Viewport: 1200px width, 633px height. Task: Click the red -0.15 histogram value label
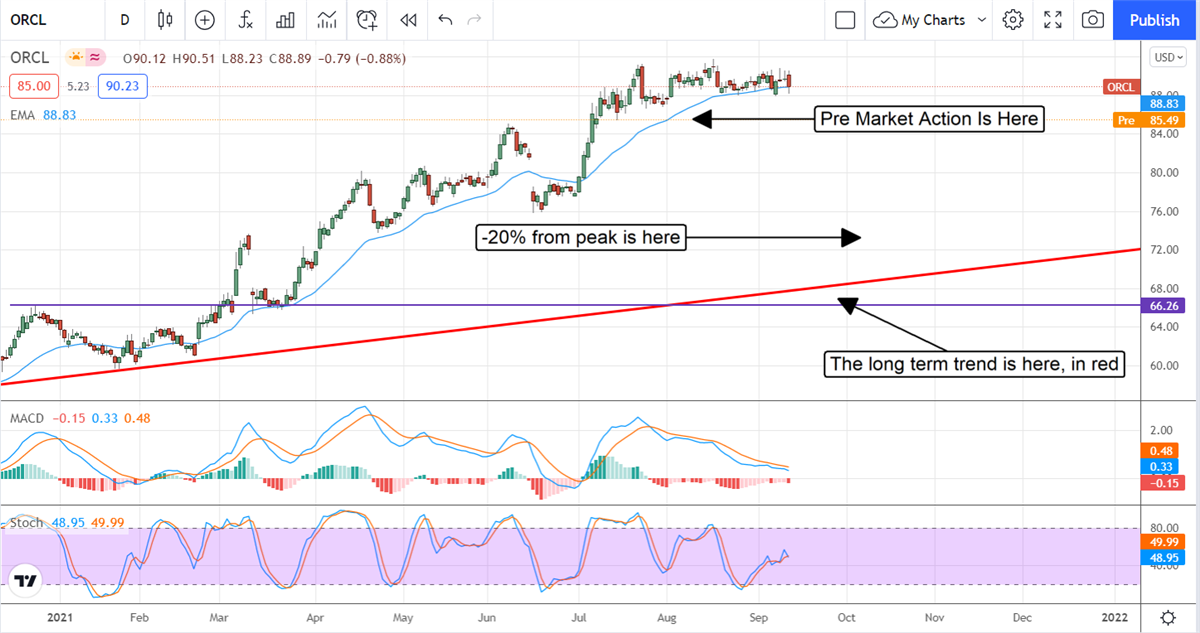[1162, 483]
